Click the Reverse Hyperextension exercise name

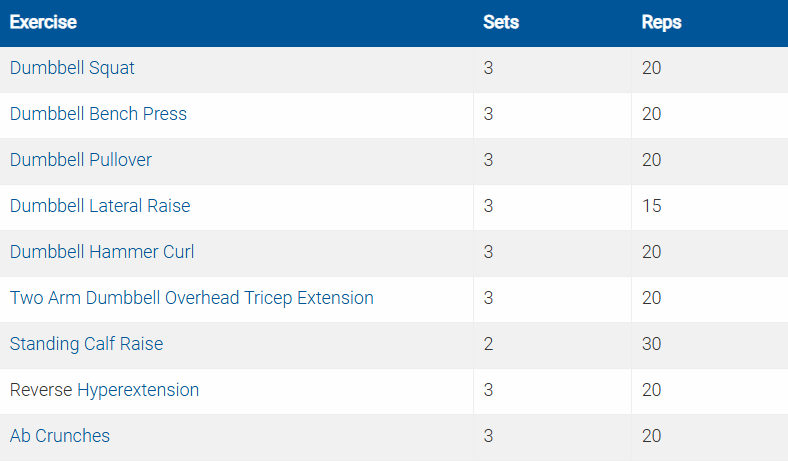click(x=104, y=391)
